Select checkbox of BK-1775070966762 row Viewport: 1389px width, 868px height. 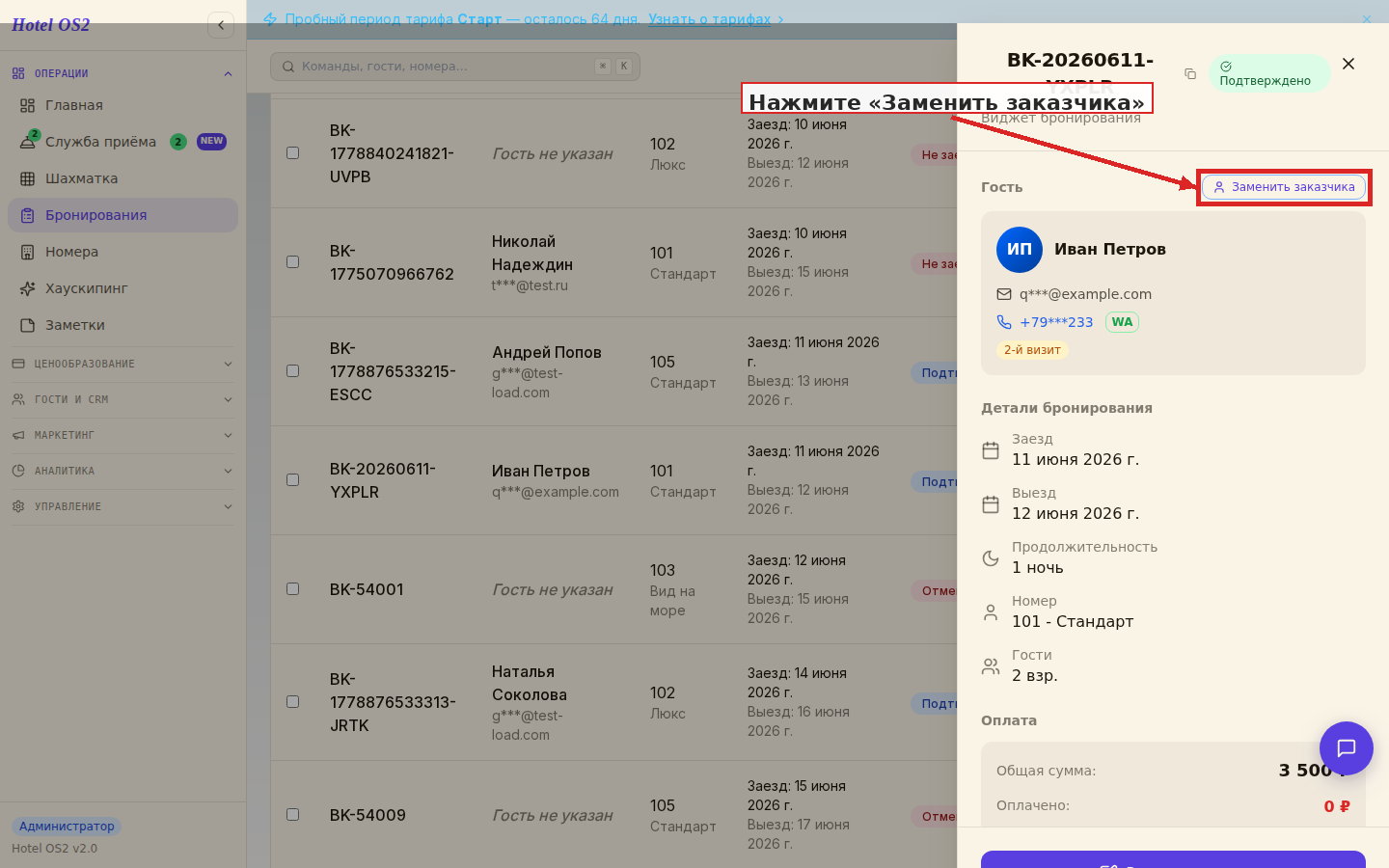coord(293,262)
